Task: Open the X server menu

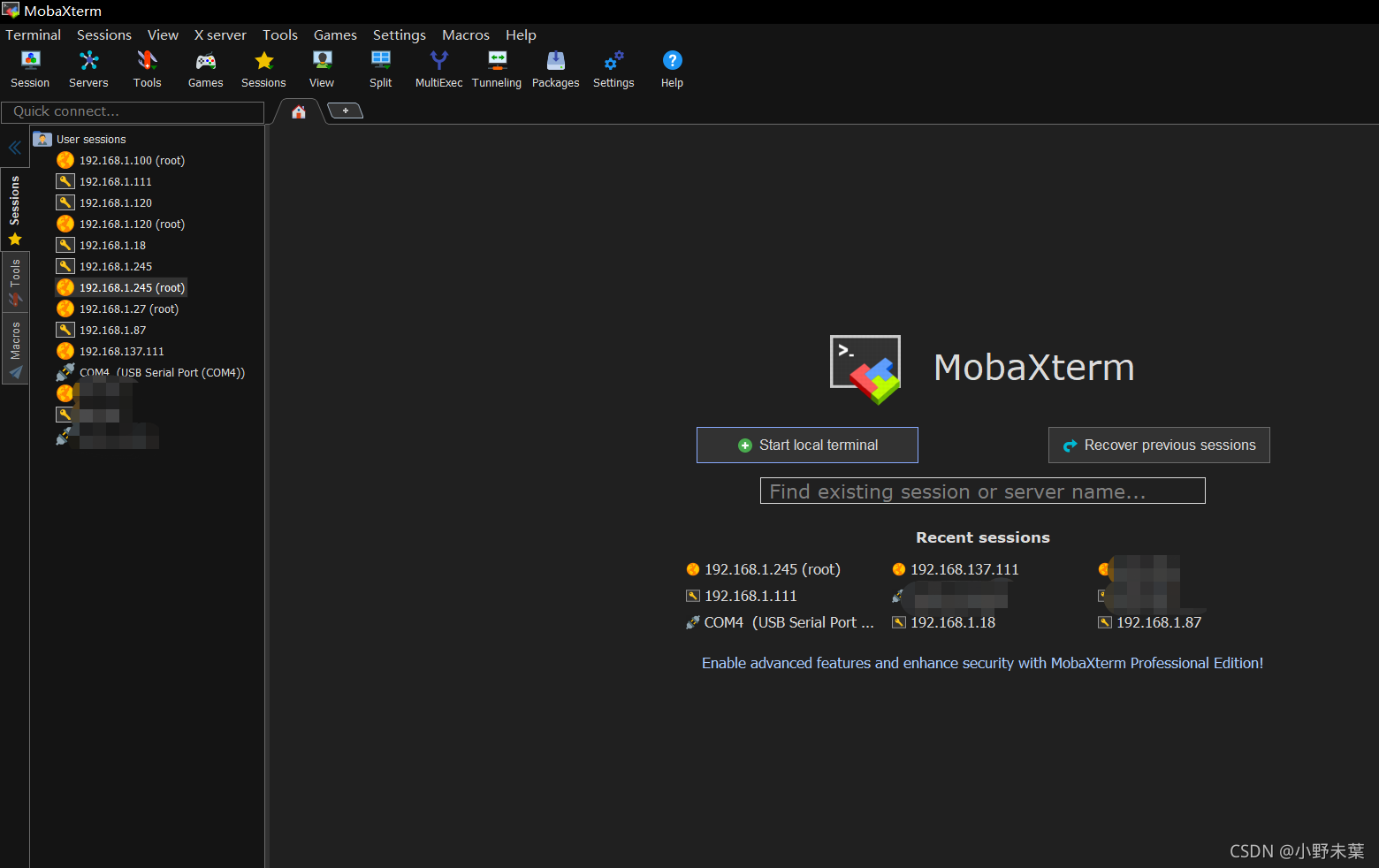Action: (220, 34)
